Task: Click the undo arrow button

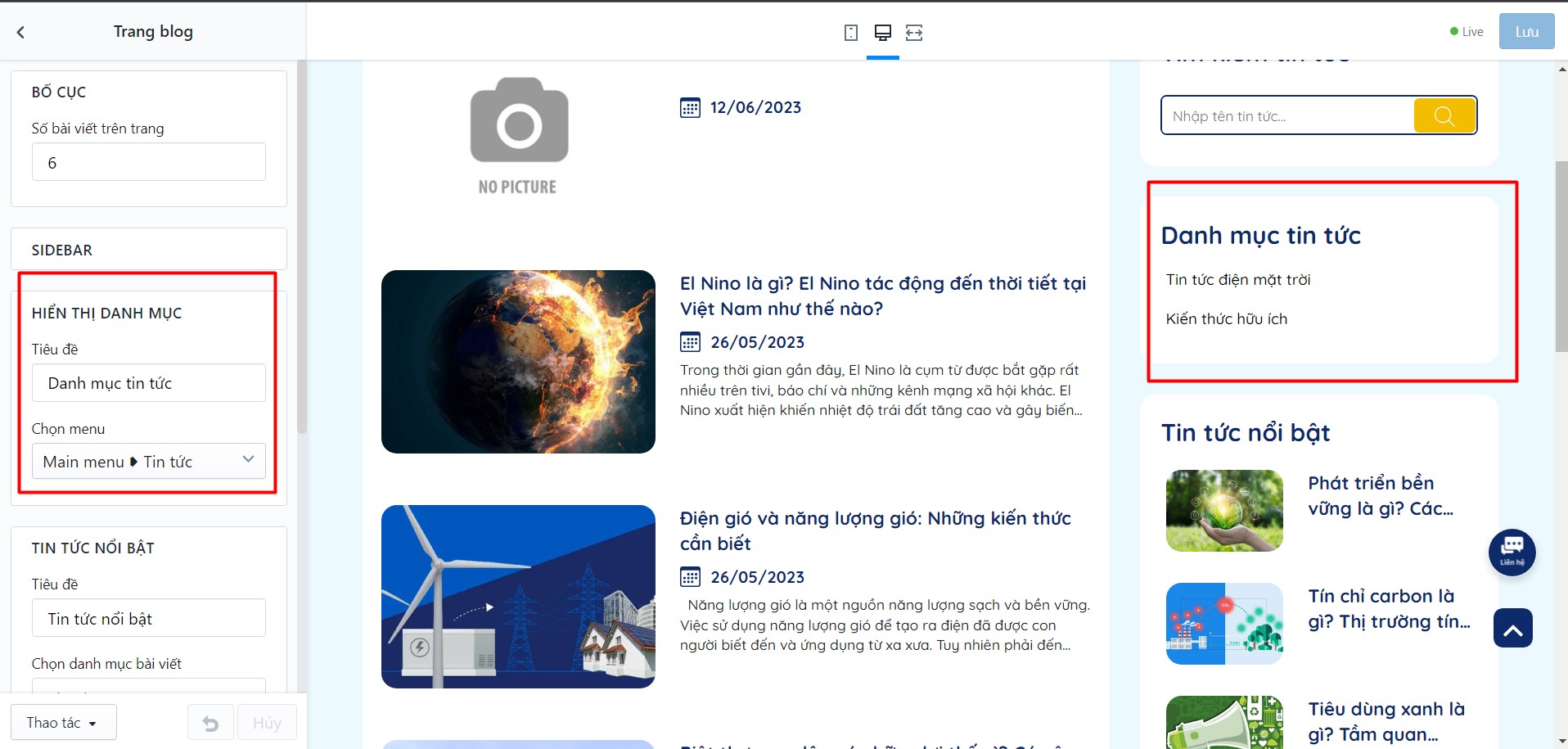Action: click(x=210, y=723)
